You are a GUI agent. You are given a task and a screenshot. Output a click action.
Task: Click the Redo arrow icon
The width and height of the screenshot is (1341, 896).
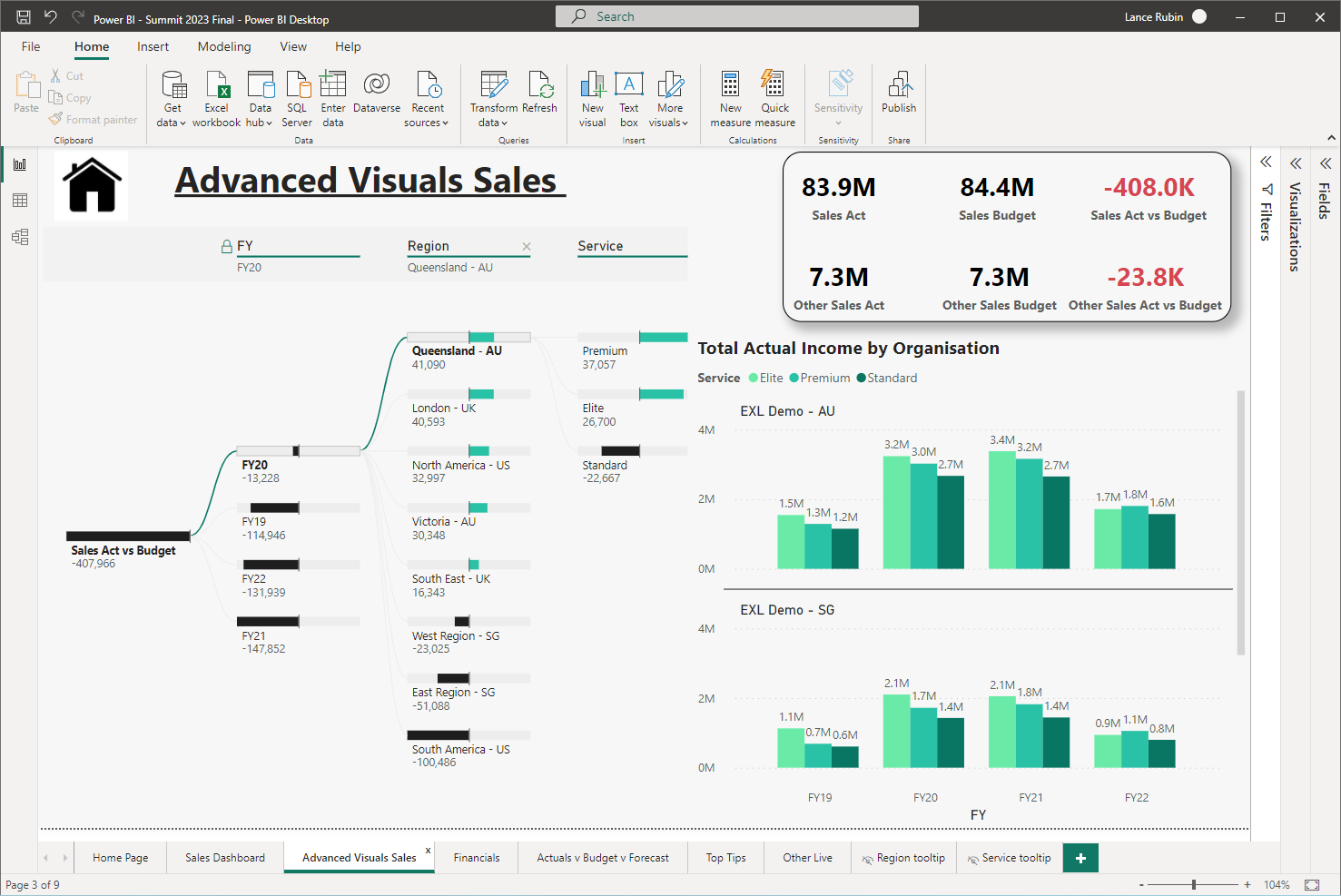point(77,17)
